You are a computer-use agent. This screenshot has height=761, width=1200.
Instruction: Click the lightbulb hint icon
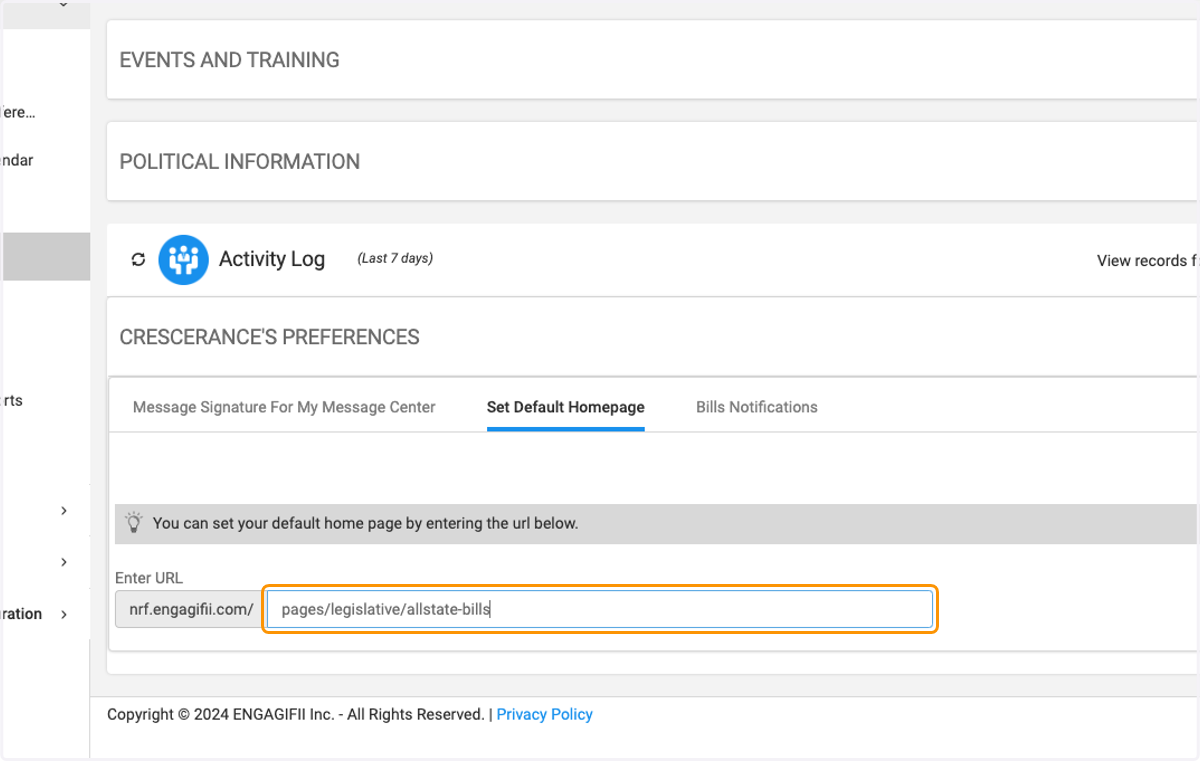point(133,522)
